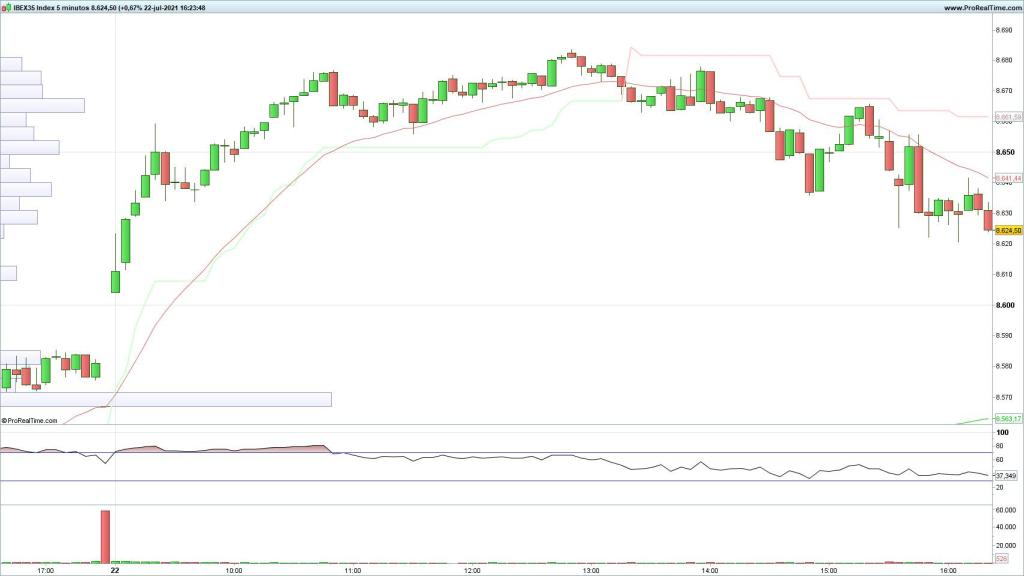The width and height of the screenshot is (1024, 576).
Task: Click the 37,349 RSI value label
Action: (x=1006, y=475)
